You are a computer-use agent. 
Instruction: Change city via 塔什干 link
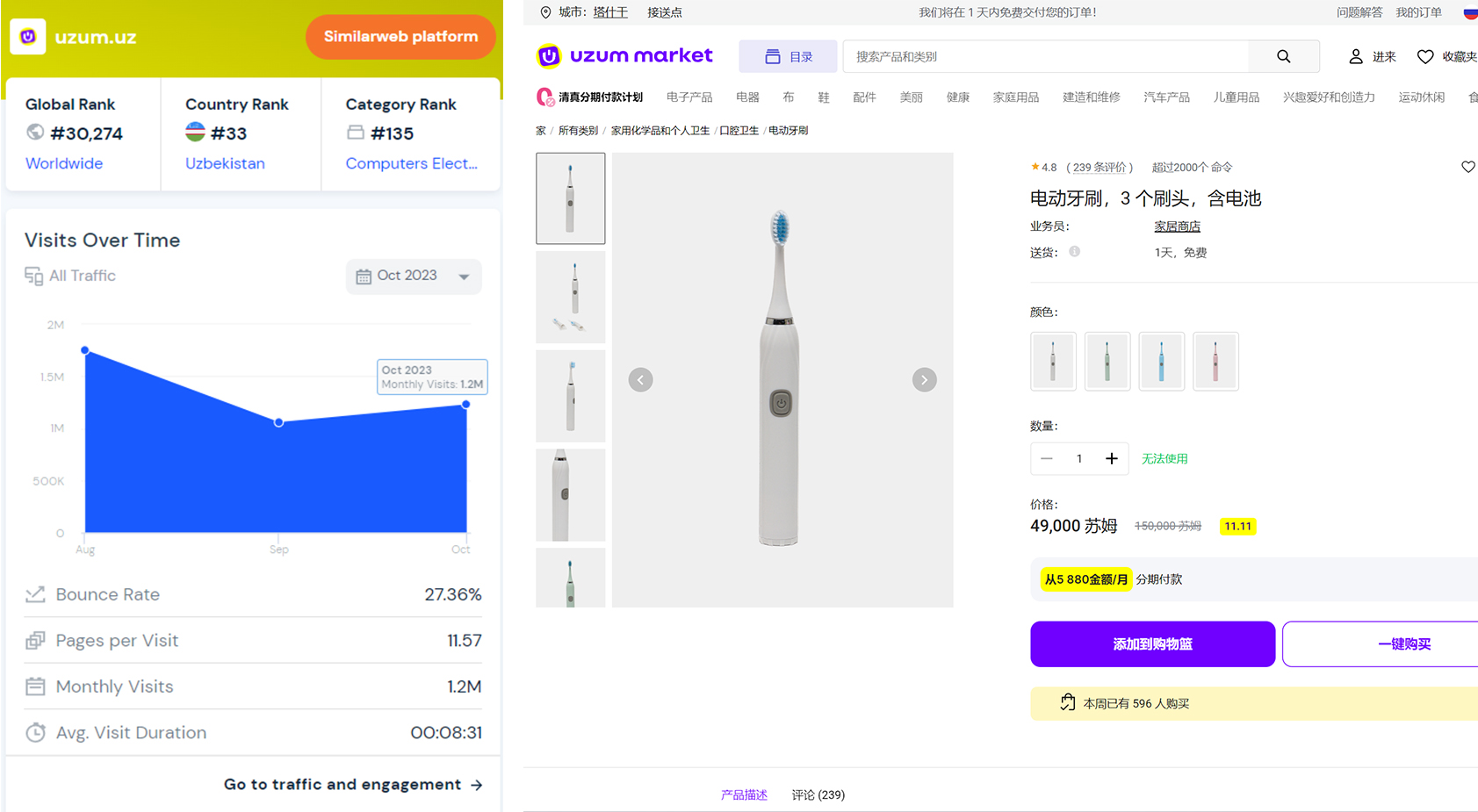[x=610, y=12]
